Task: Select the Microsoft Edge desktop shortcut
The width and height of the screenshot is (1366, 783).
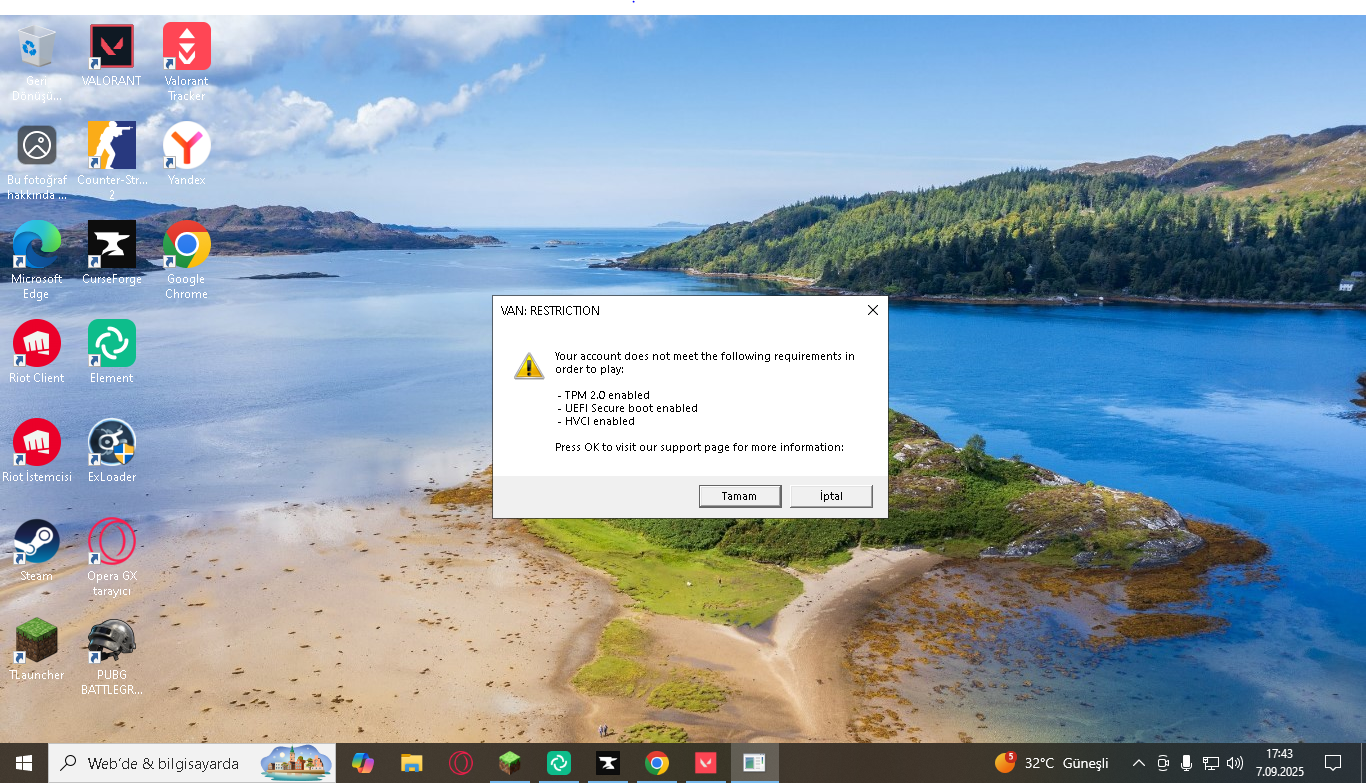Action: click(37, 261)
